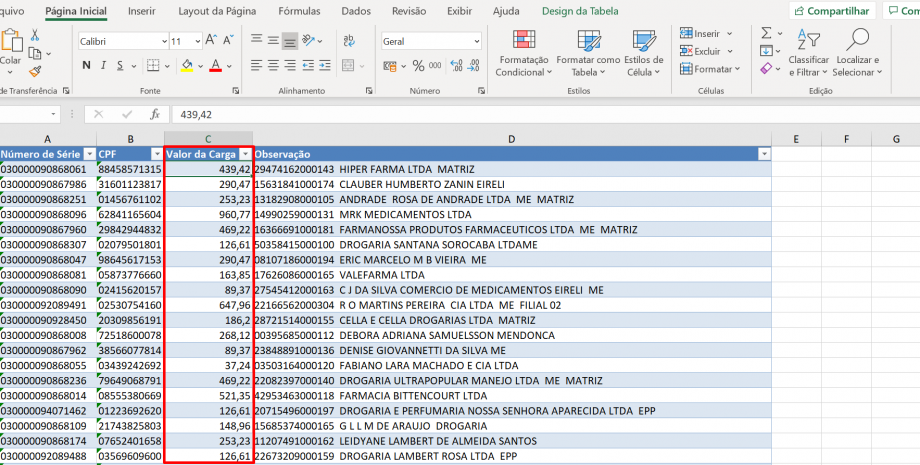The image size is (920, 465).
Task: Expand the Geral number format dropdown
Action: 478,42
